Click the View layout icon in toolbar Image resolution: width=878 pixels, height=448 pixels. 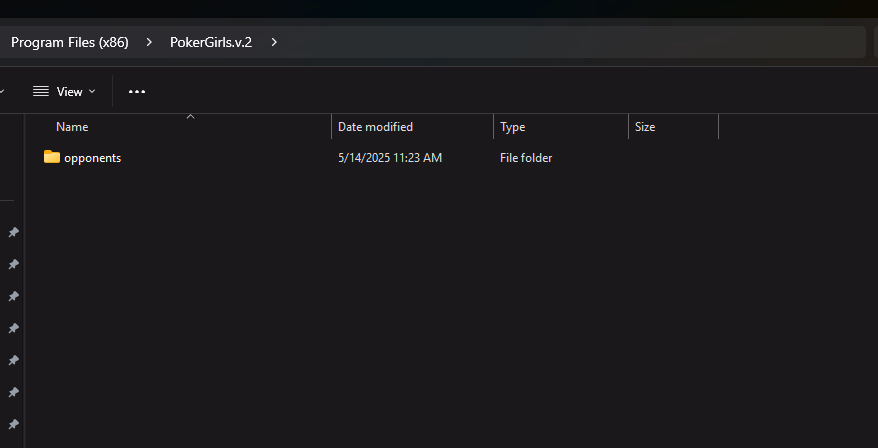(x=41, y=91)
